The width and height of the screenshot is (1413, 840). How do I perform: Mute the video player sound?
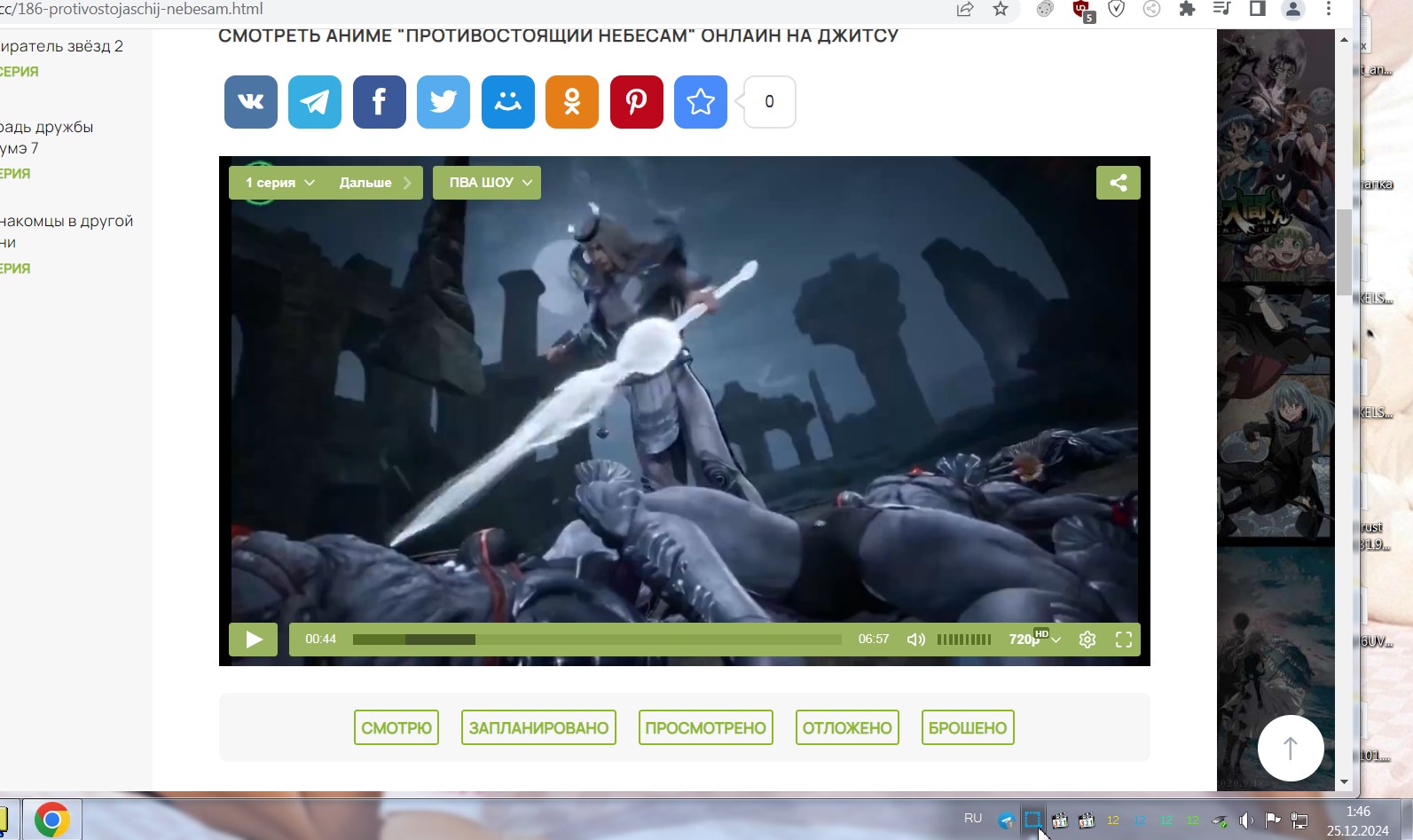[x=916, y=640]
